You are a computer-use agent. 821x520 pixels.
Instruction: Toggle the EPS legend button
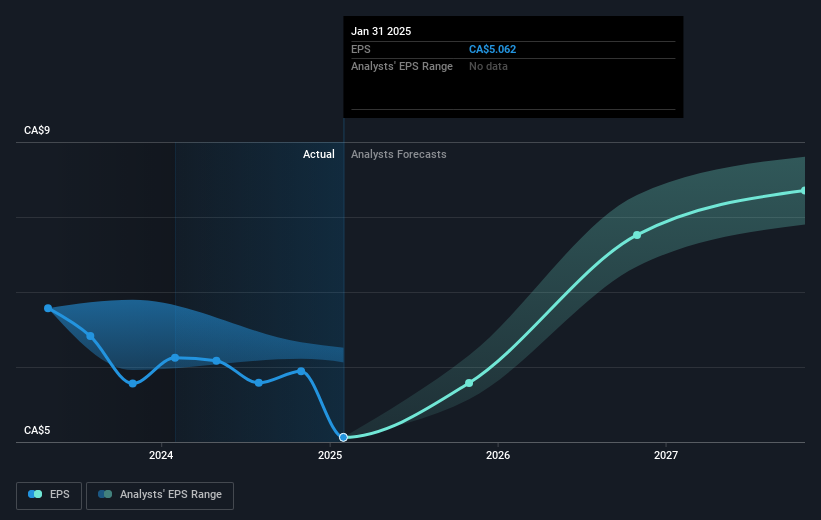(49, 495)
